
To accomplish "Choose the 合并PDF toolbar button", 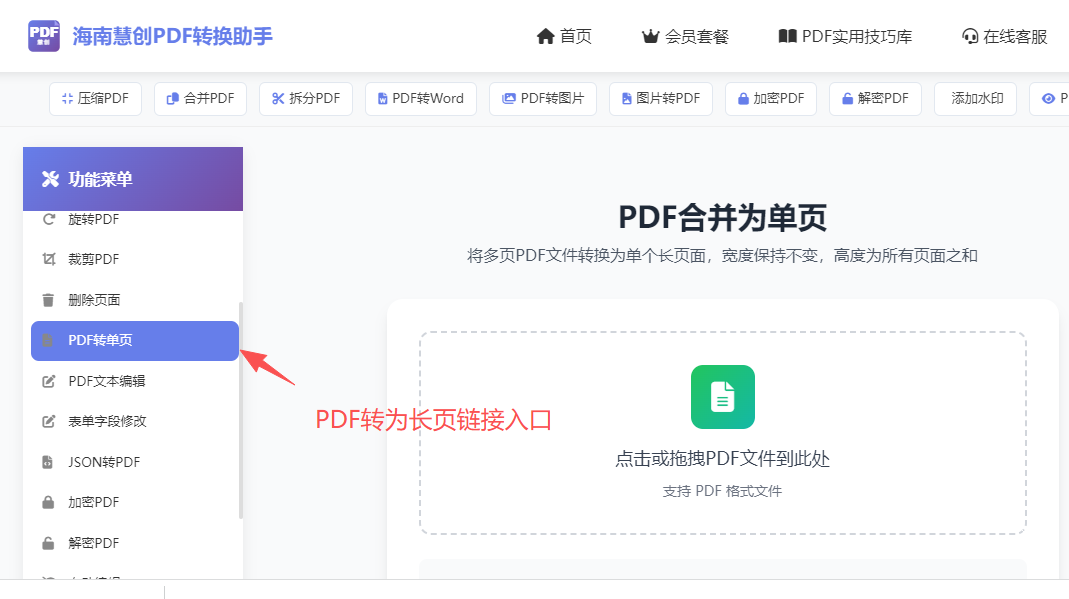I will [200, 99].
